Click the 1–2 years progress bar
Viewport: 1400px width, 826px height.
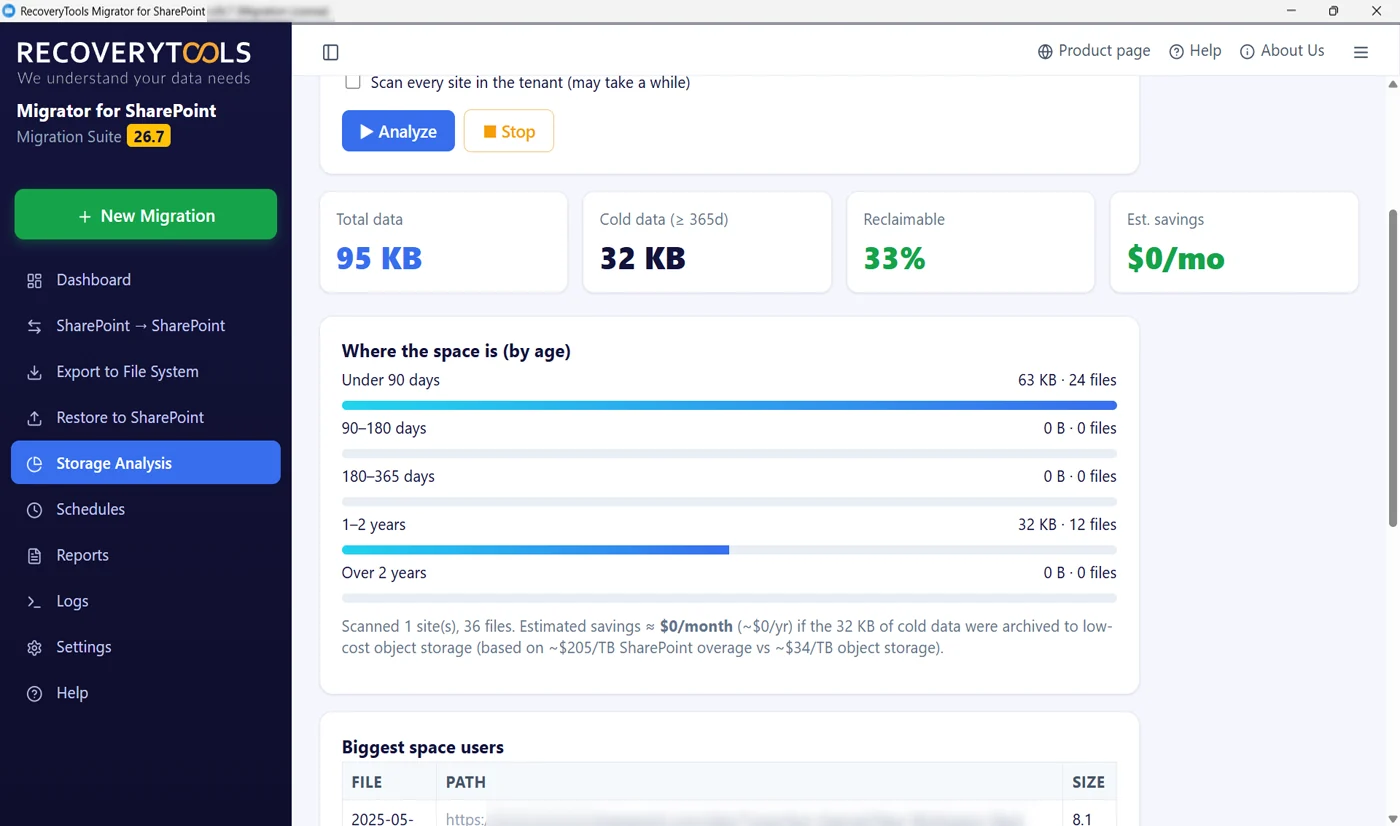click(x=729, y=550)
